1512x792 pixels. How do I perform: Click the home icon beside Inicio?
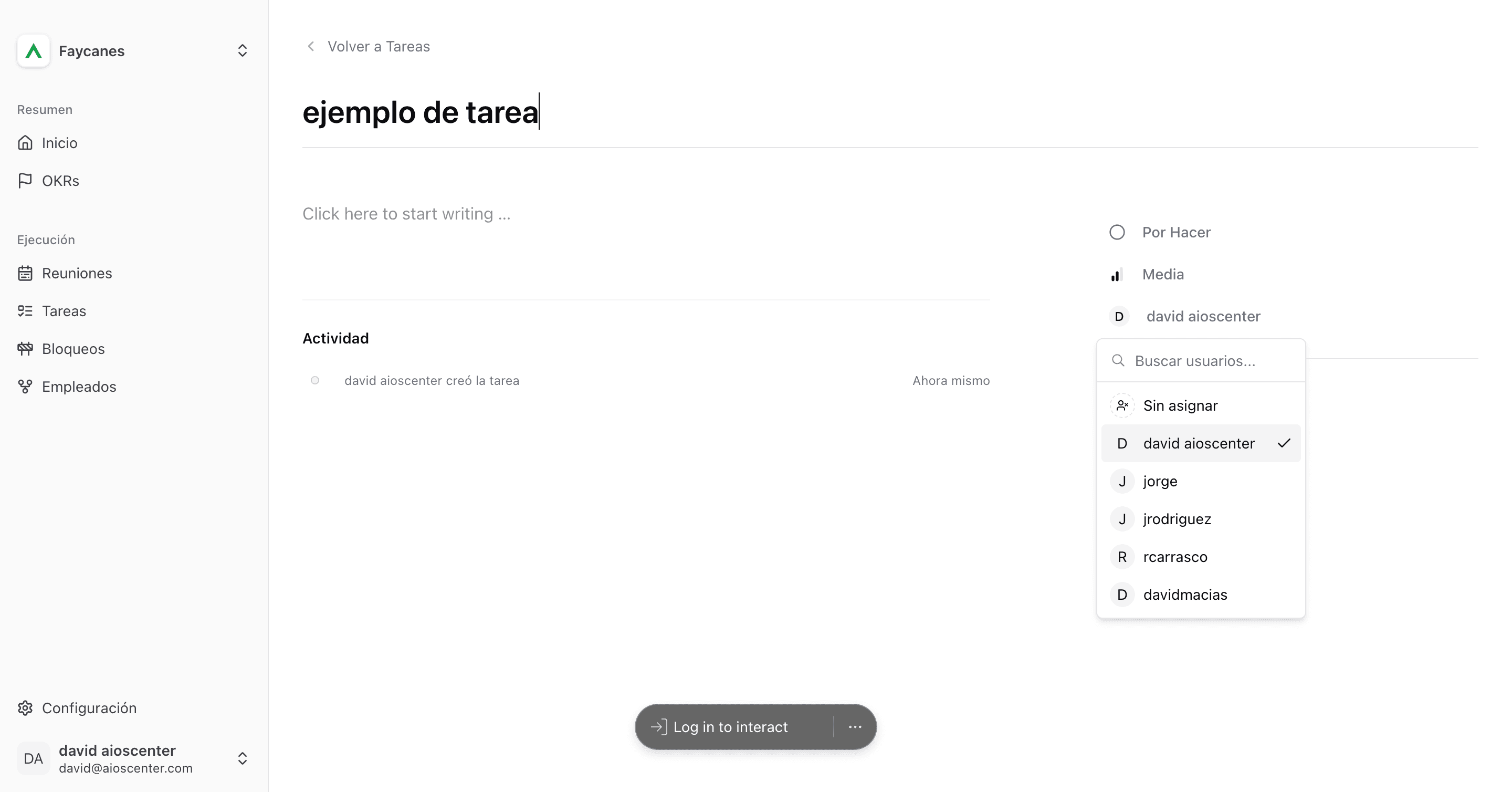(x=25, y=143)
